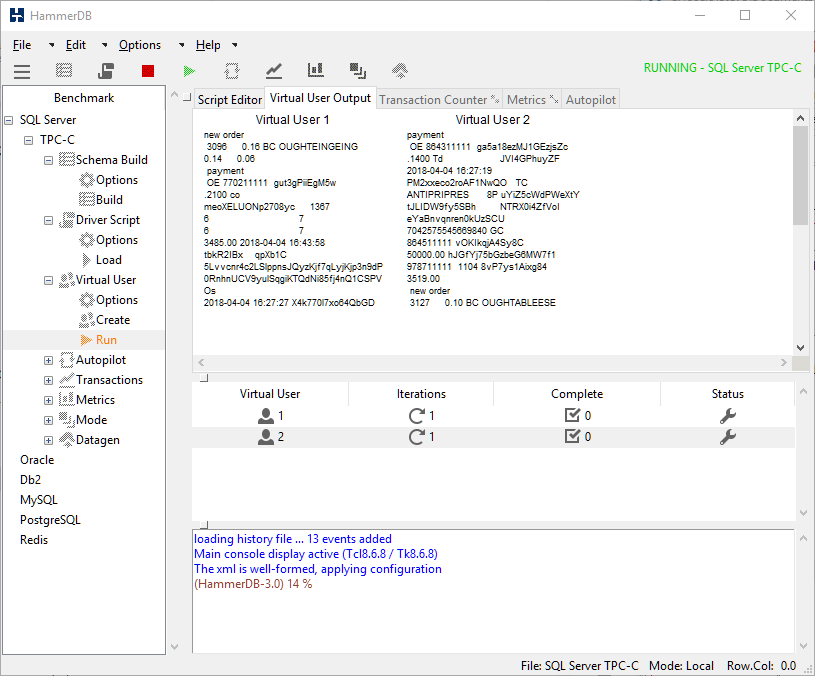815x676 pixels.
Task: Select MySQL database in the tree
Action: click(38, 500)
